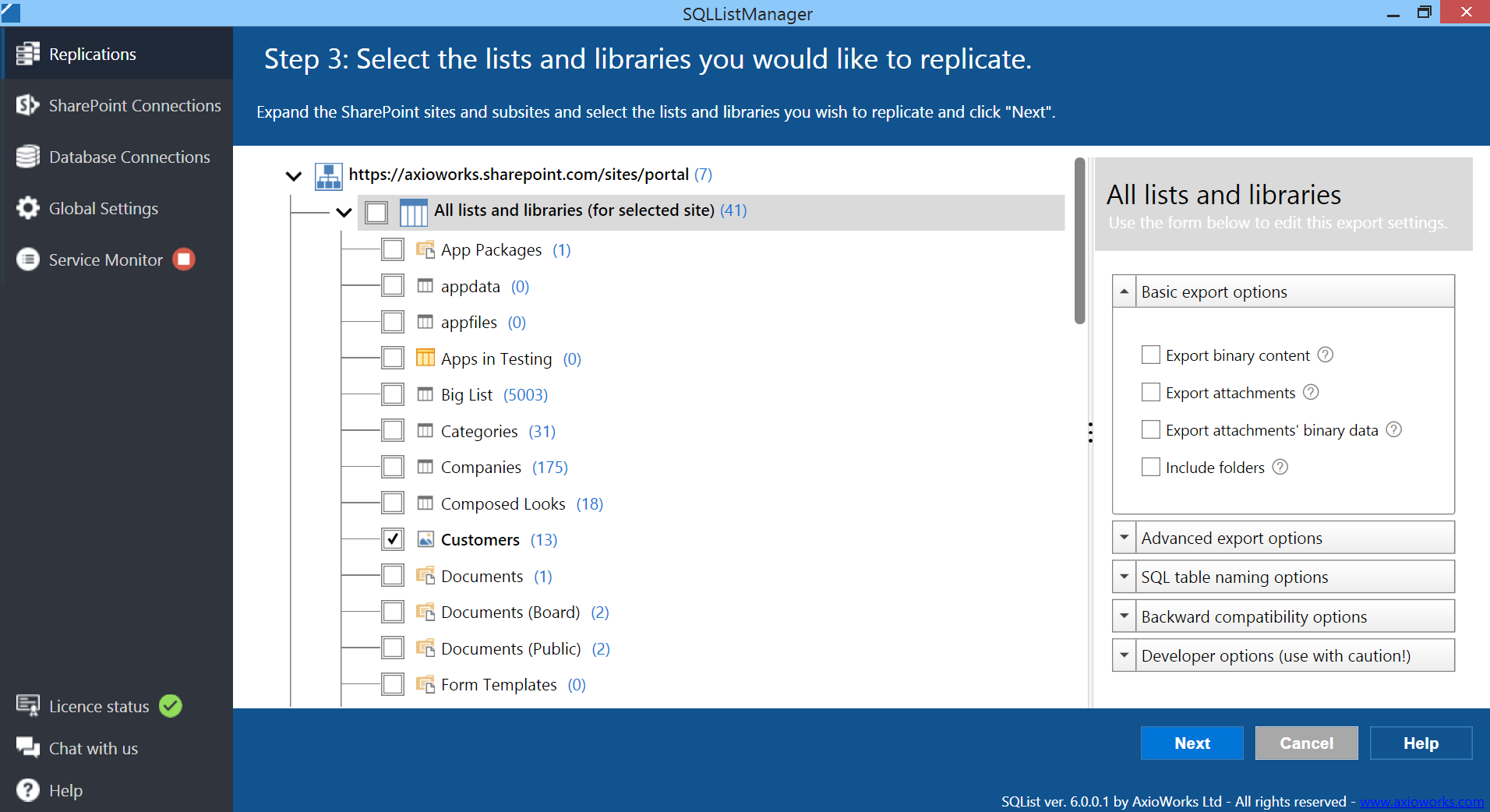Enable Export attachments option
This screenshot has height=812, width=1490.
tap(1150, 392)
